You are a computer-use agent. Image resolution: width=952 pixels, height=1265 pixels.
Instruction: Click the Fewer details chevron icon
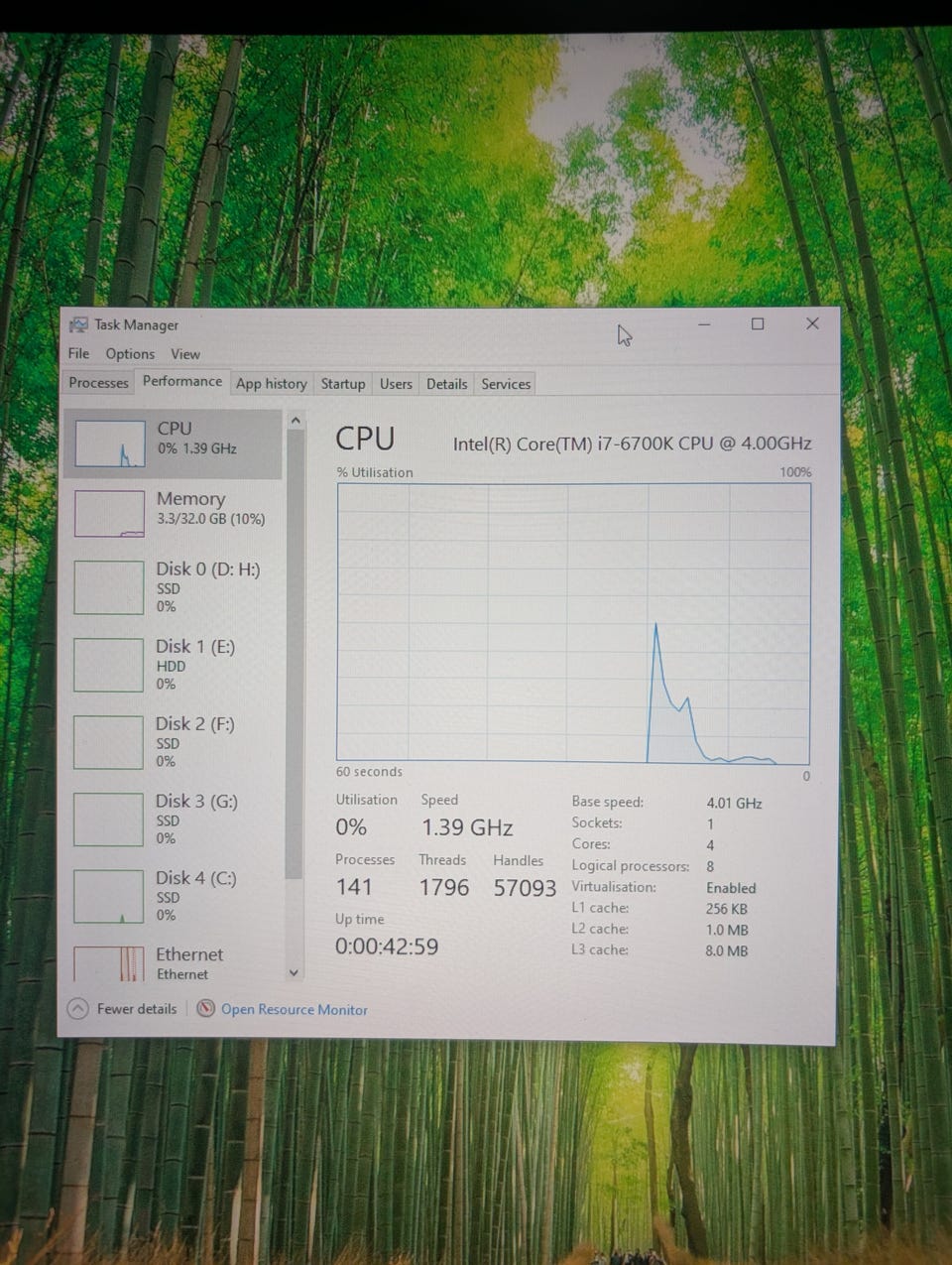77,1009
